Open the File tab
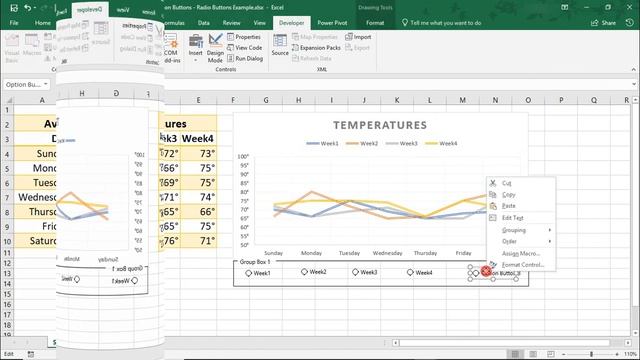 (x=14, y=23)
